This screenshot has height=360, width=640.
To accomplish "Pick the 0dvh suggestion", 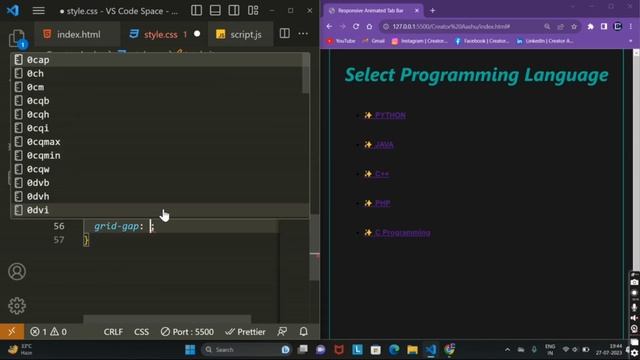I will coord(160,197).
